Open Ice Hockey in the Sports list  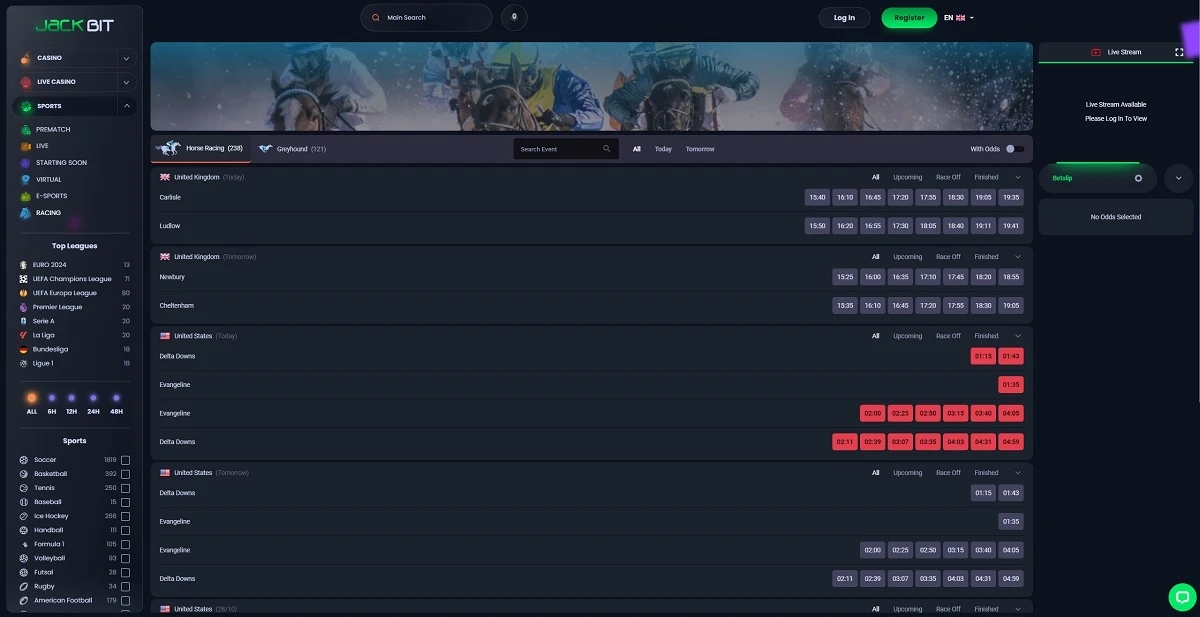pos(49,516)
